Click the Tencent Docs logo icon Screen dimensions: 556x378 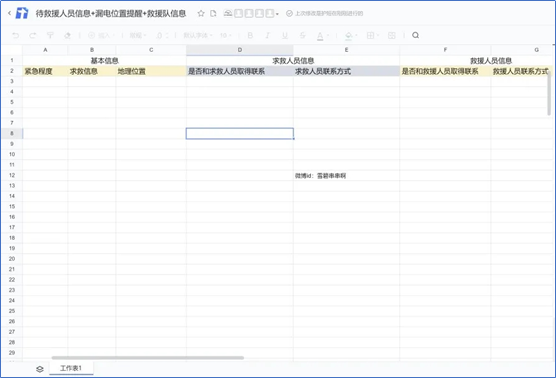pos(22,13)
